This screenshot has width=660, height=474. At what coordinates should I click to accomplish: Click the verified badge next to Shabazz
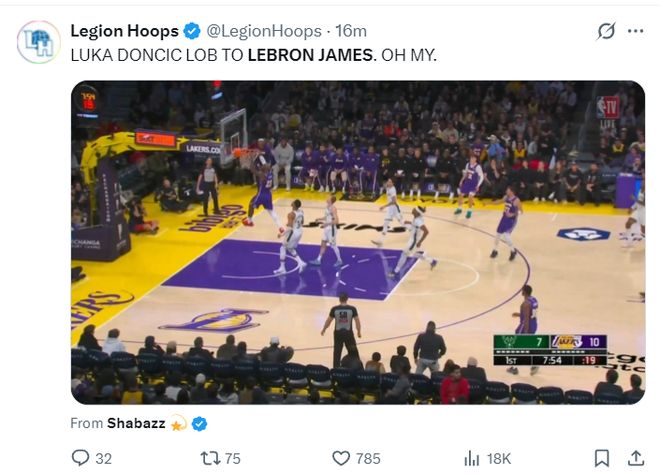coord(199,423)
